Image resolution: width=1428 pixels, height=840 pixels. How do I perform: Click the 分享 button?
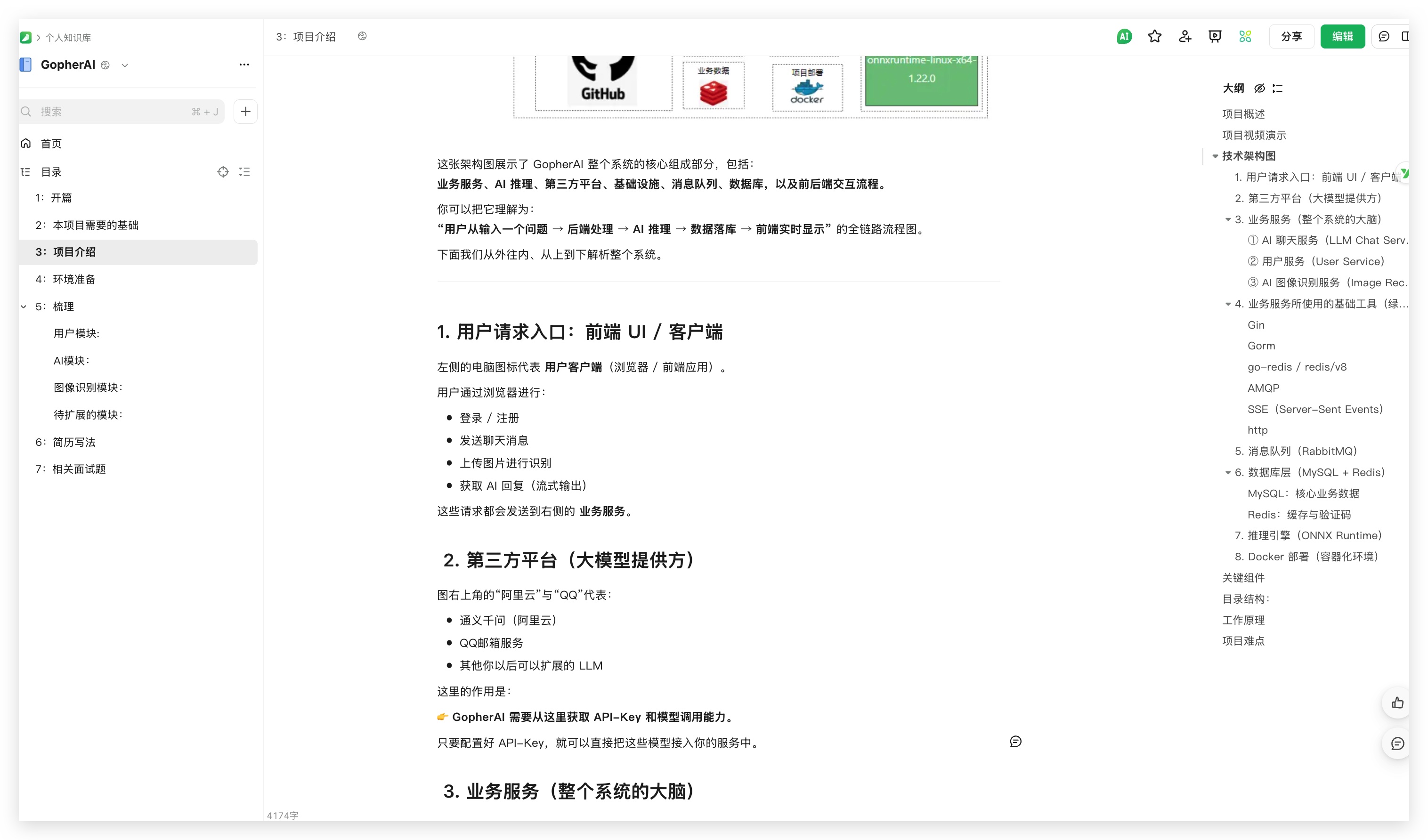[1291, 37]
